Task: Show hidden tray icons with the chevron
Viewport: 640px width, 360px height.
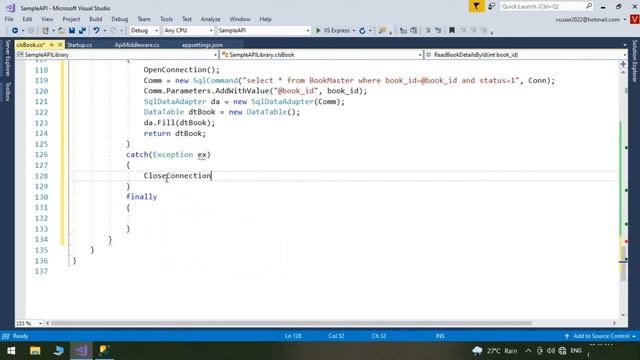Action: (x=528, y=351)
